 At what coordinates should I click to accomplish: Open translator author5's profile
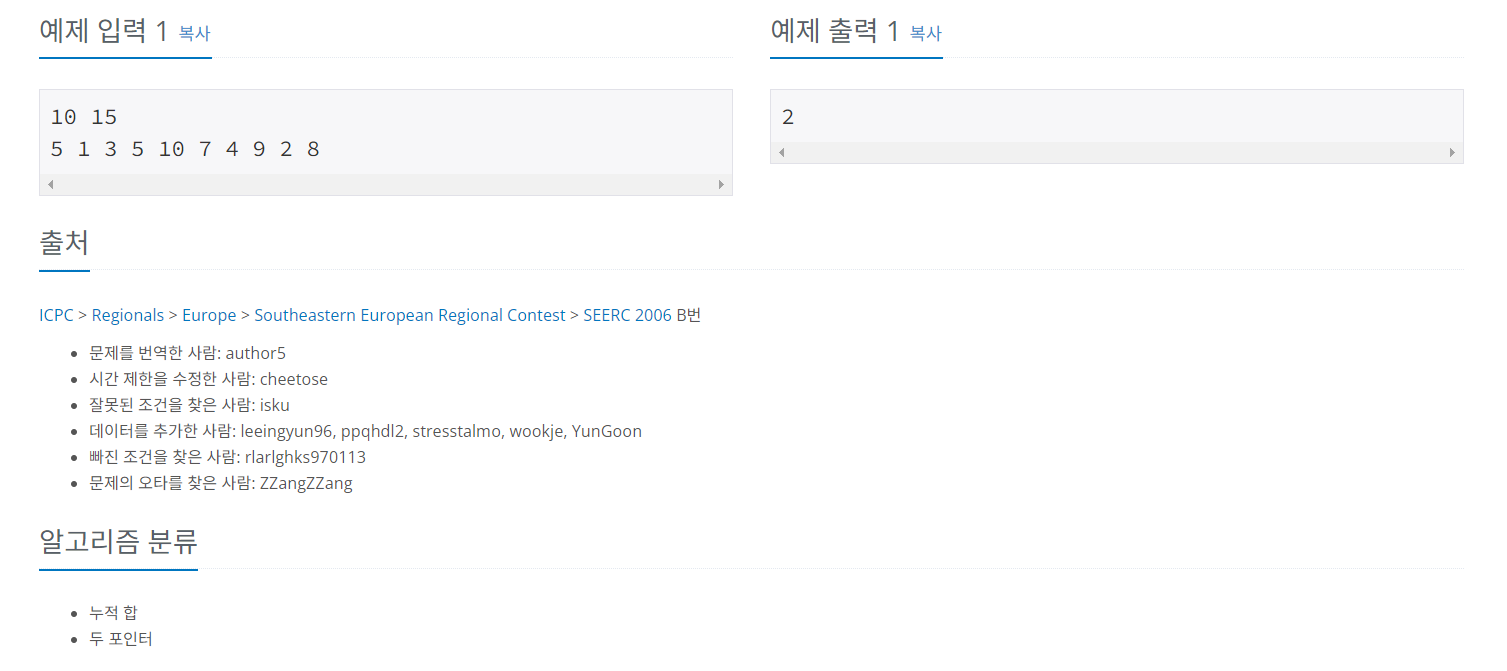pyautogui.click(x=256, y=353)
